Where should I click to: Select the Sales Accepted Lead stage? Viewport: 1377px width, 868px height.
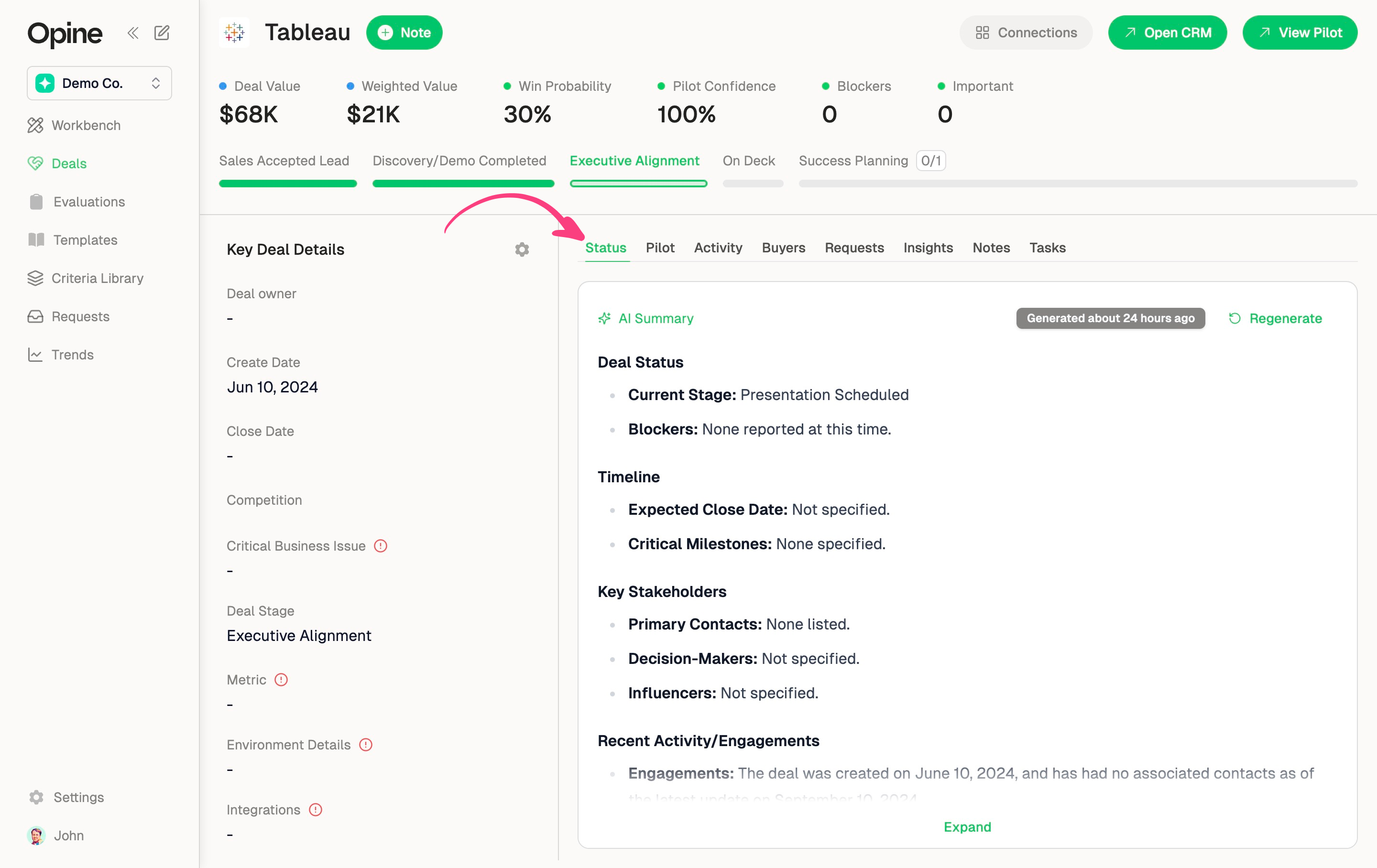click(284, 161)
